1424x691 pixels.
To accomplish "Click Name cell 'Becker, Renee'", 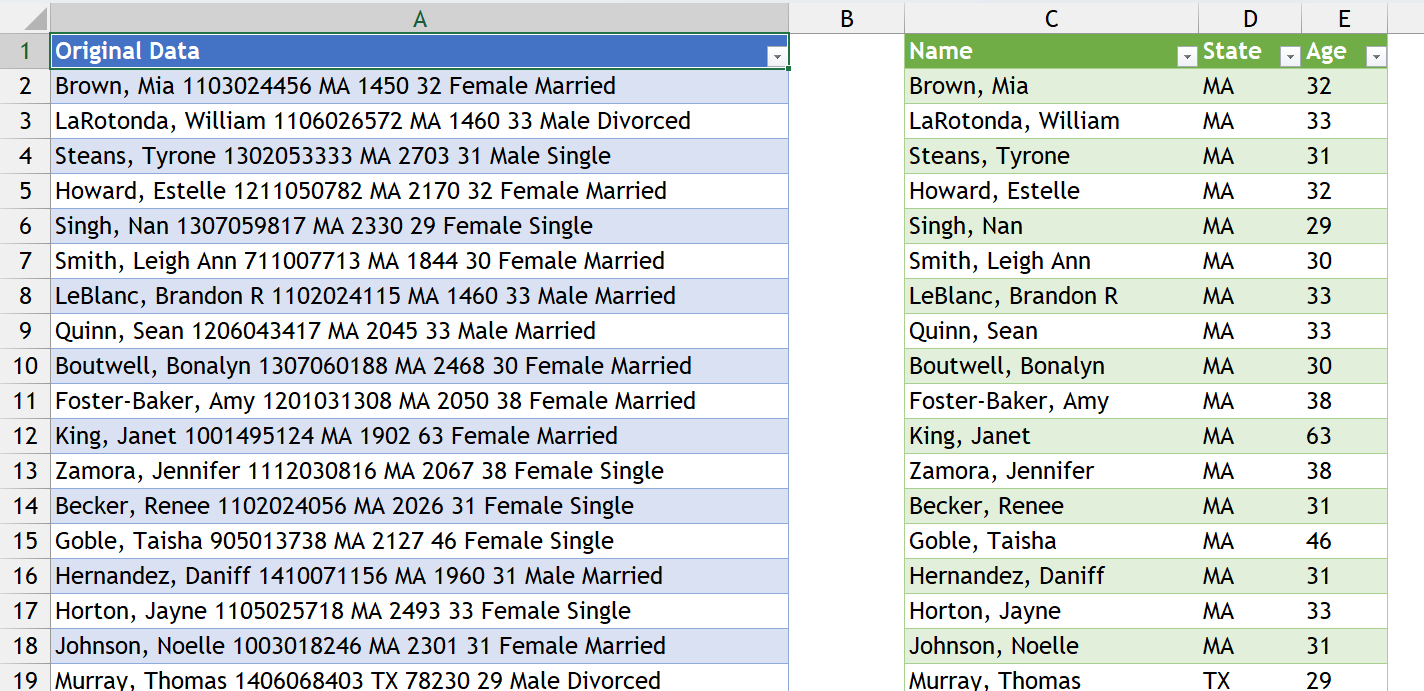I will click(1051, 506).
